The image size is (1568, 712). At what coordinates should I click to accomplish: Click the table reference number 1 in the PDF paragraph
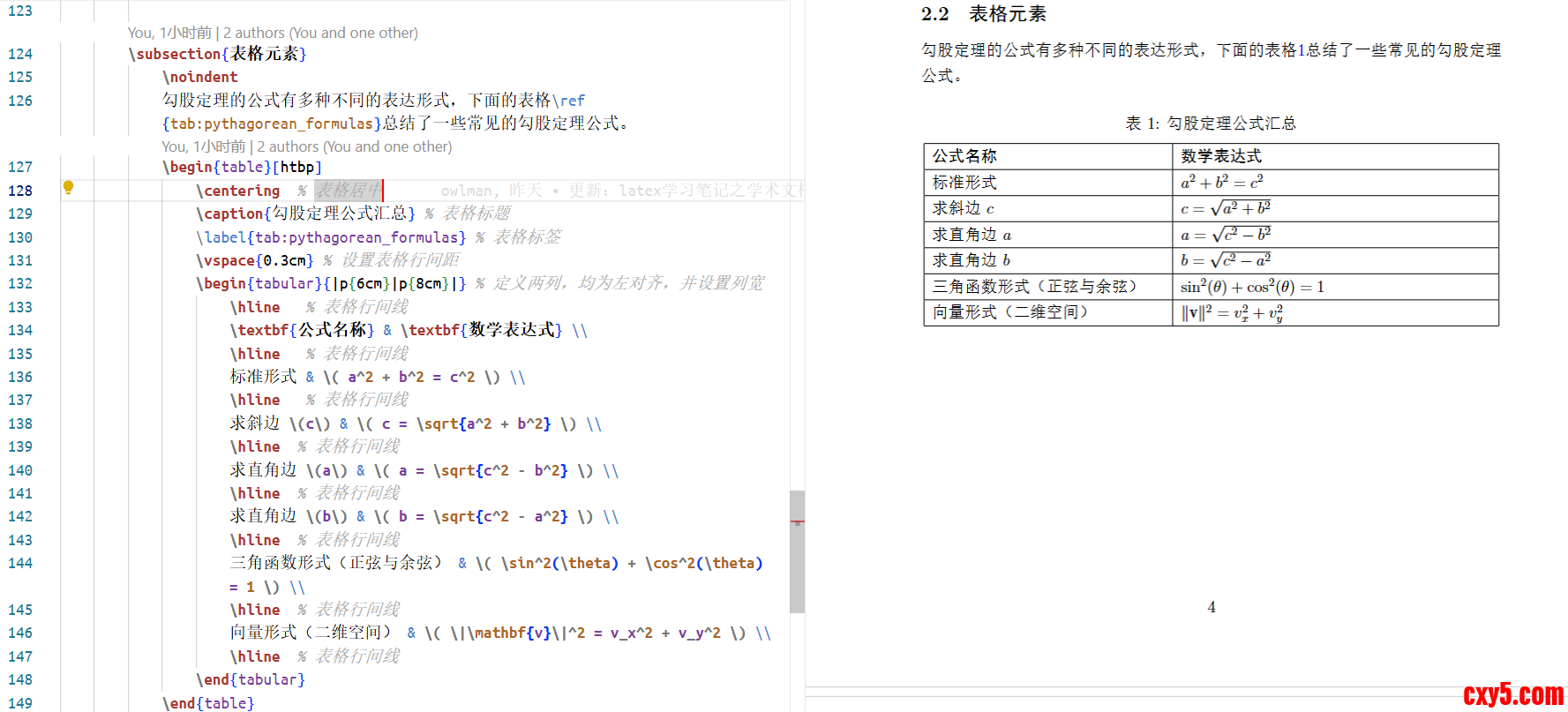tap(1302, 50)
